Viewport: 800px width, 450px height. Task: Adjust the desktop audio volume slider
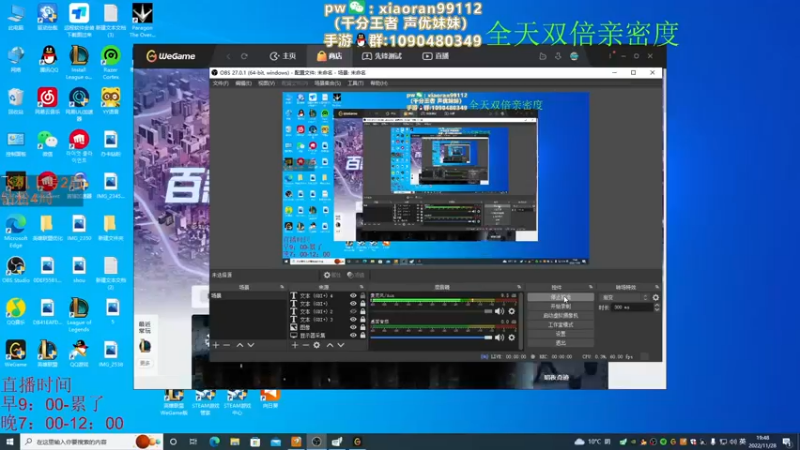(x=432, y=337)
